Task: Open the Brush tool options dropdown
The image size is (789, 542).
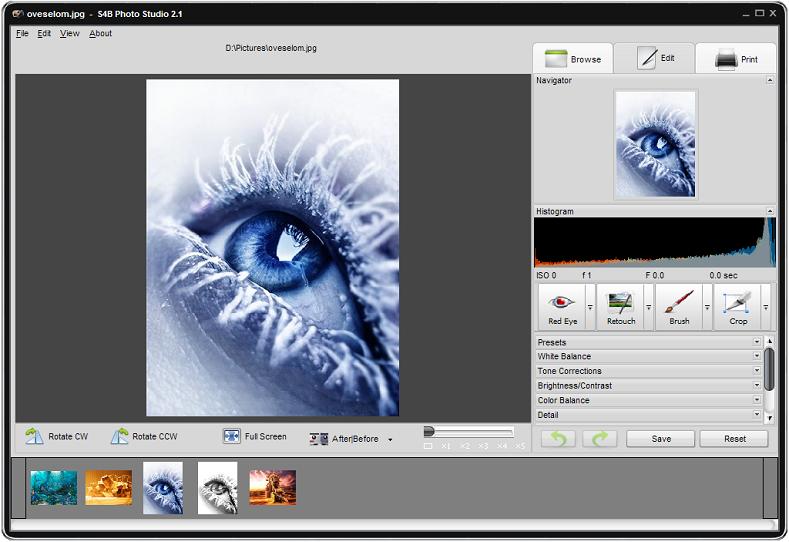Action: 707,307
